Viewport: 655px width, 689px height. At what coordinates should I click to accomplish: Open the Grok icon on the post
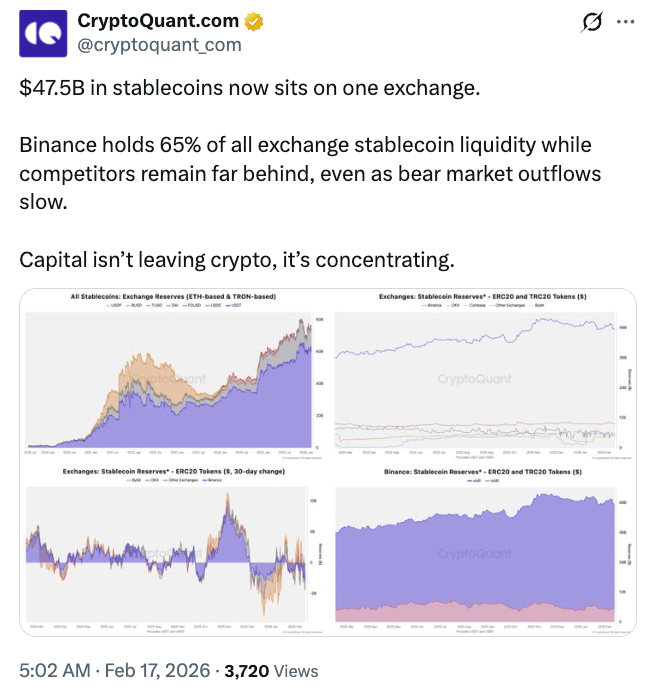point(590,22)
